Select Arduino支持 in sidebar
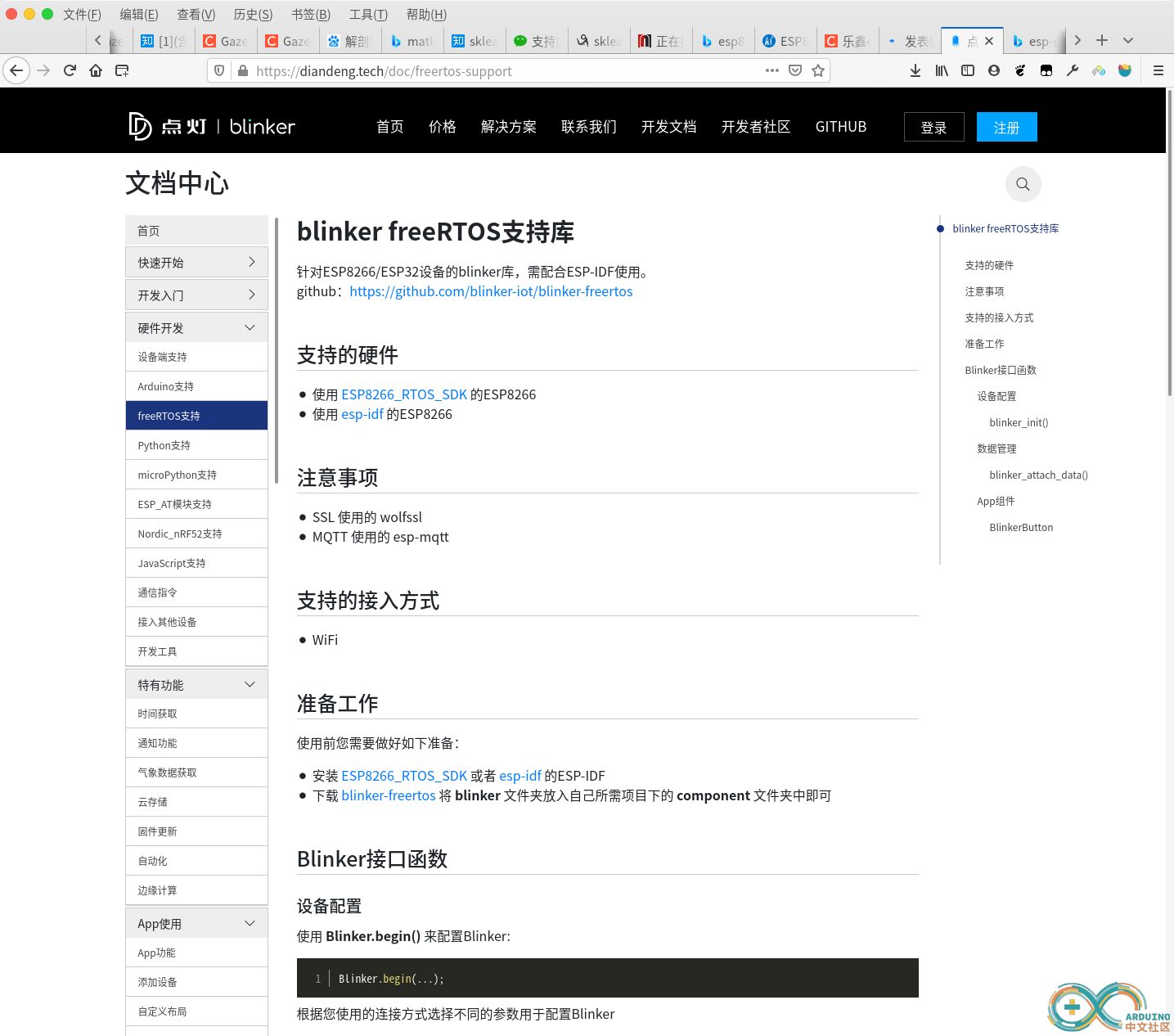 [196, 386]
